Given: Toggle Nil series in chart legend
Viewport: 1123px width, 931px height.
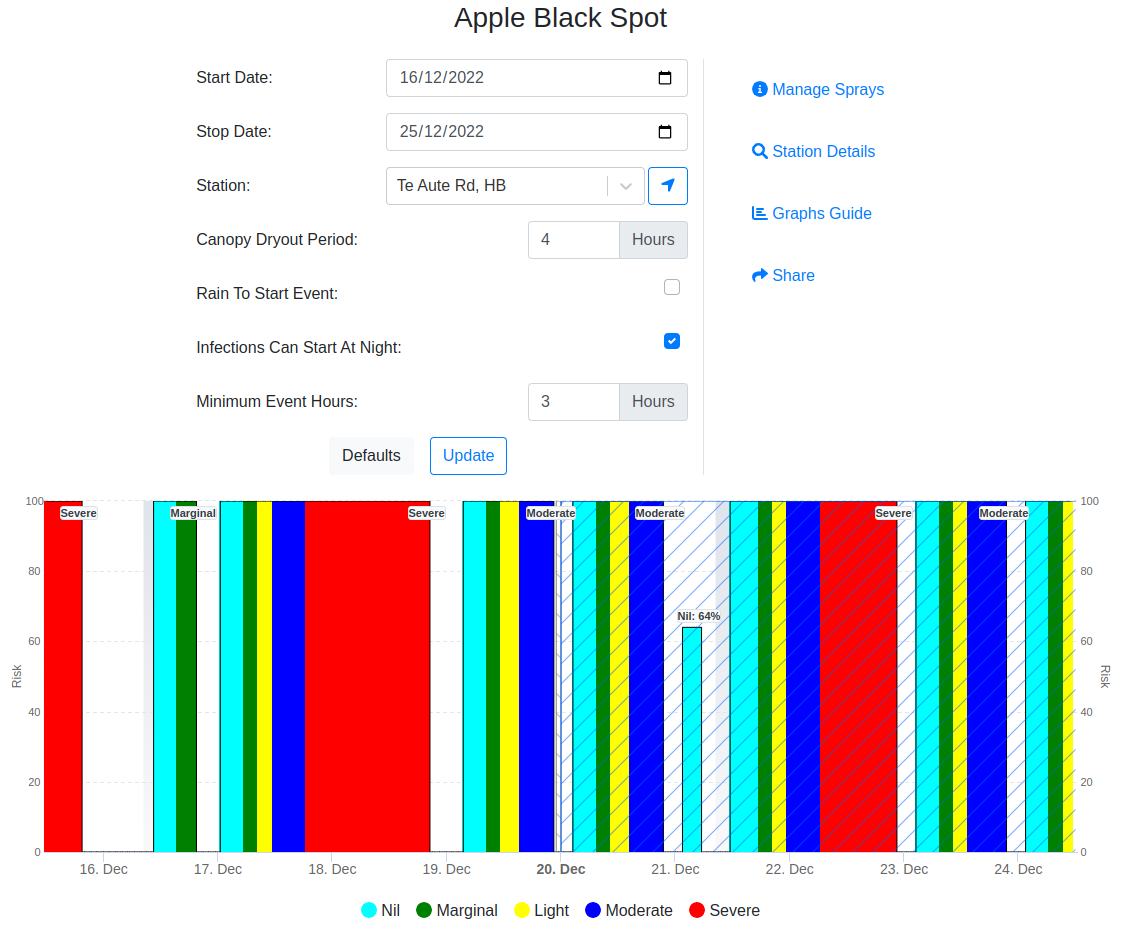Looking at the screenshot, I should pyautogui.click(x=380, y=910).
